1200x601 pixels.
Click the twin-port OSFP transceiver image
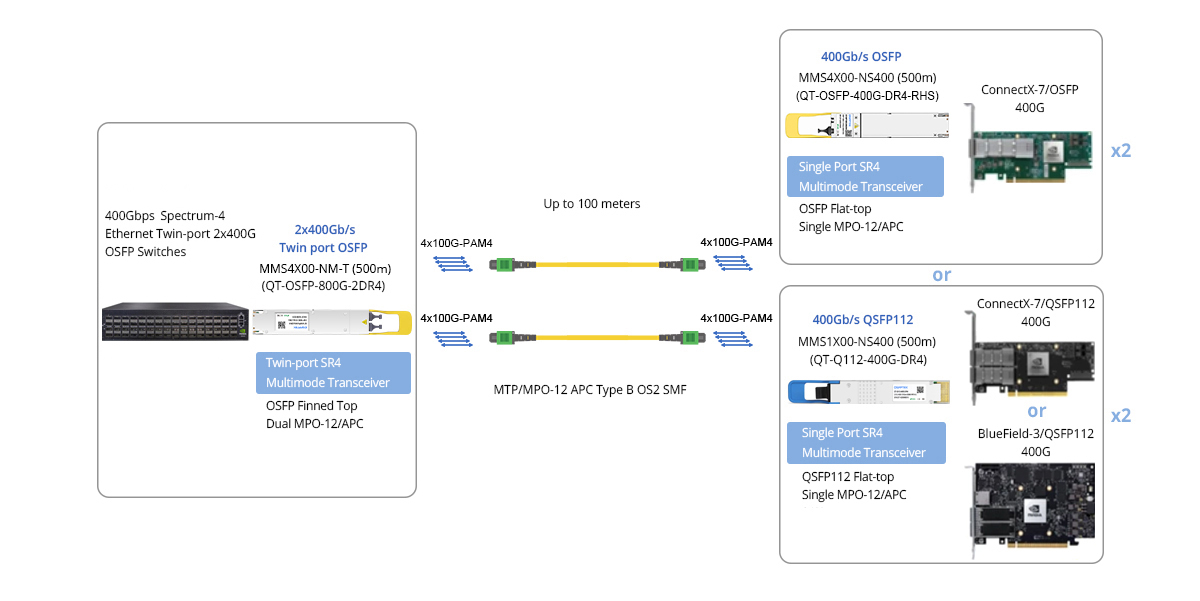[333, 322]
